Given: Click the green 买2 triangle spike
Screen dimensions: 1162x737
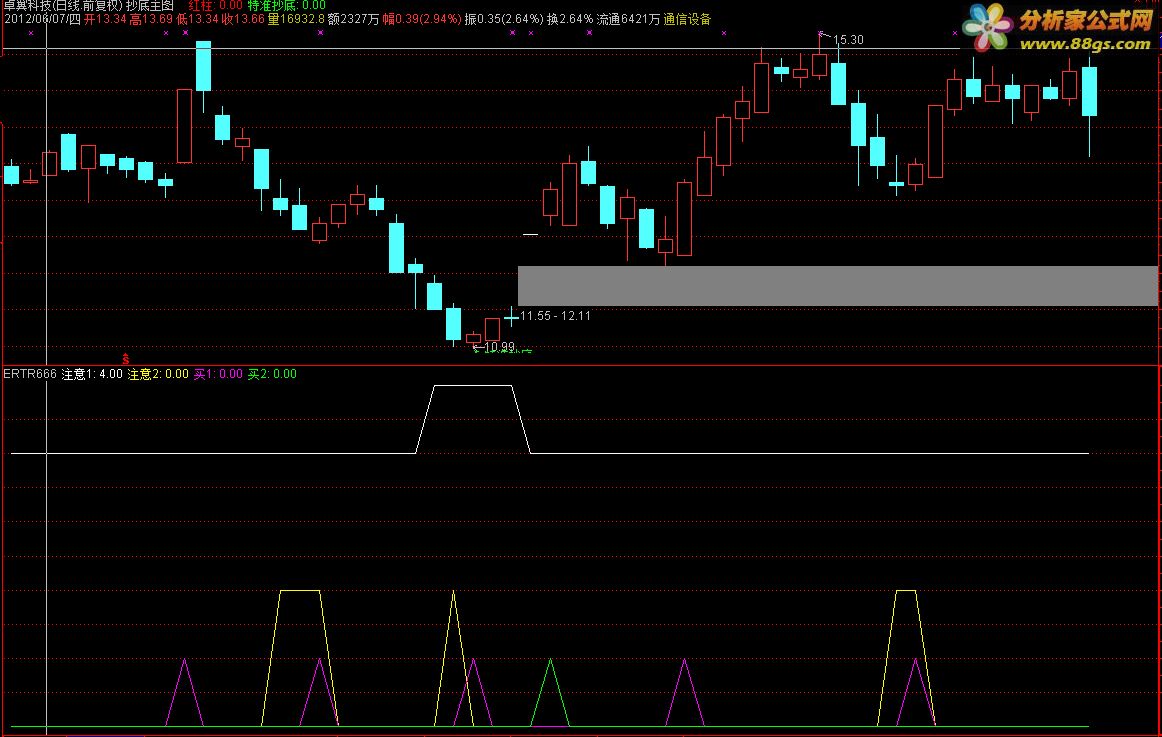Looking at the screenshot, I should click(x=551, y=693).
